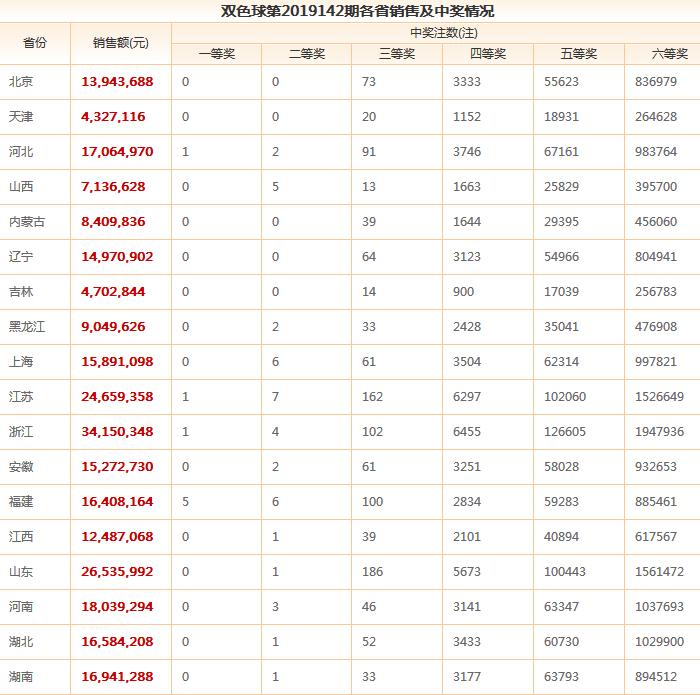
Task: Click sales amount 15,891,098
Action: coord(117,362)
